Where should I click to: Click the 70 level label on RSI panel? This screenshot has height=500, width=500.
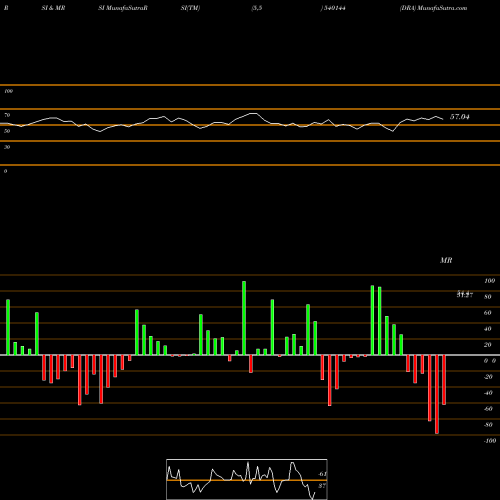coord(7,115)
